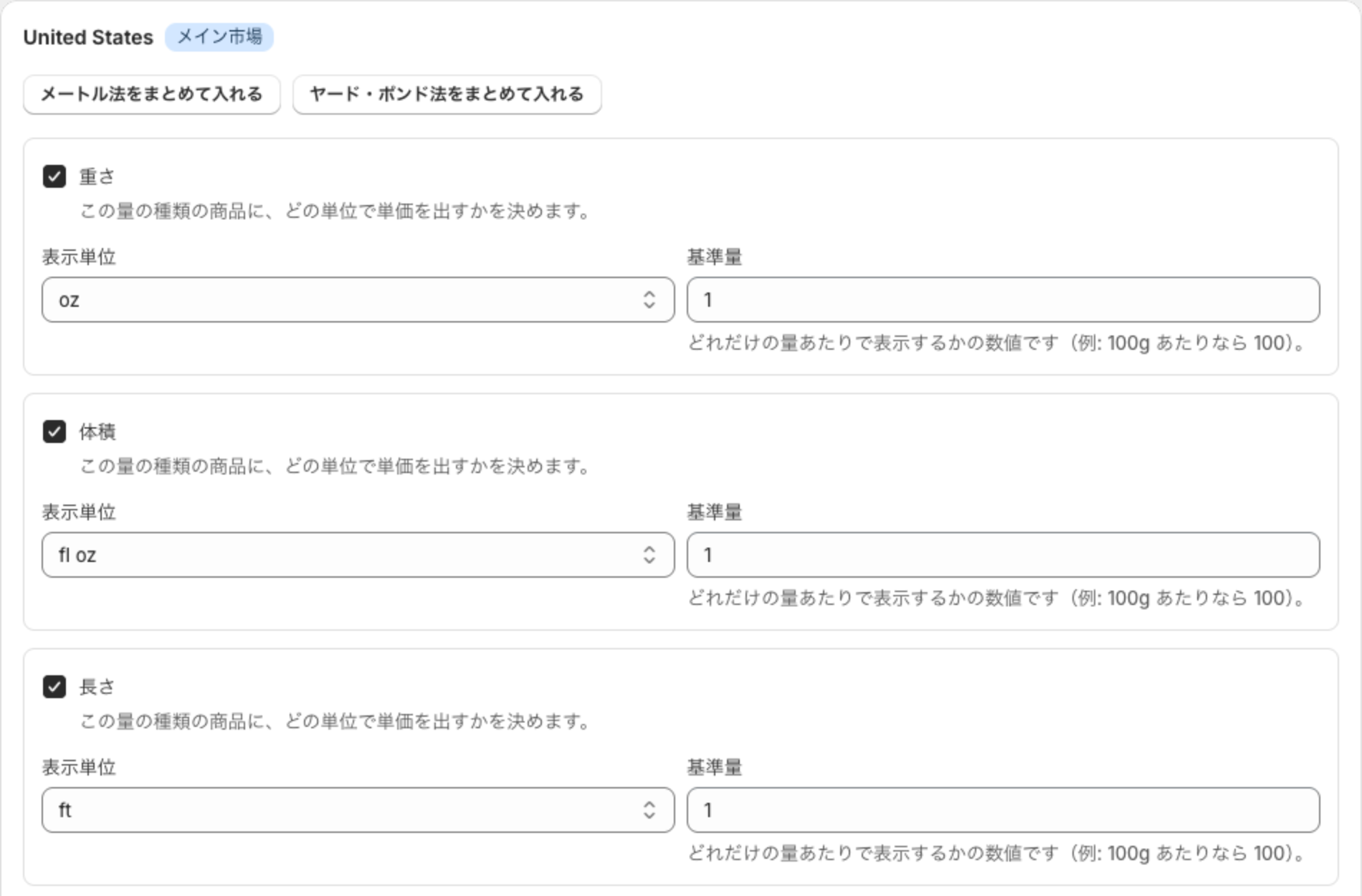Click the 長さ label text
Screen dimensions: 1362x896
(x=97, y=687)
